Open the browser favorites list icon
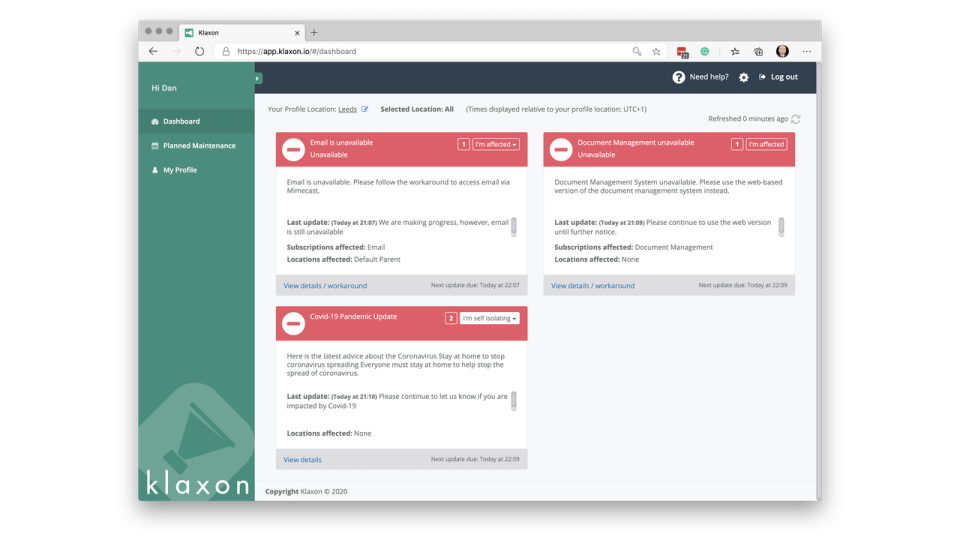This screenshot has height=540, width=960. pos(735,51)
